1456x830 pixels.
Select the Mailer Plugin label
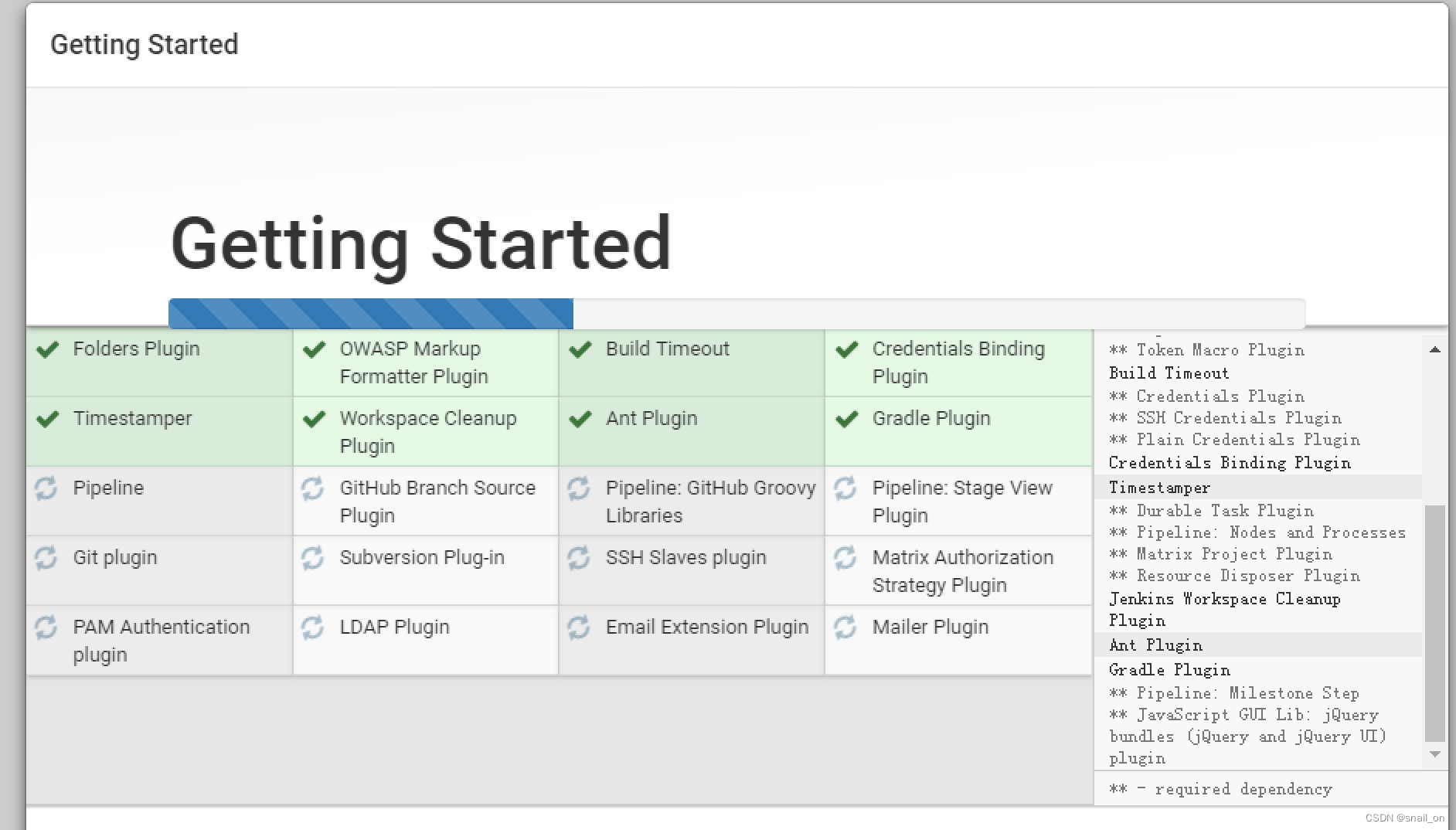[930, 628]
